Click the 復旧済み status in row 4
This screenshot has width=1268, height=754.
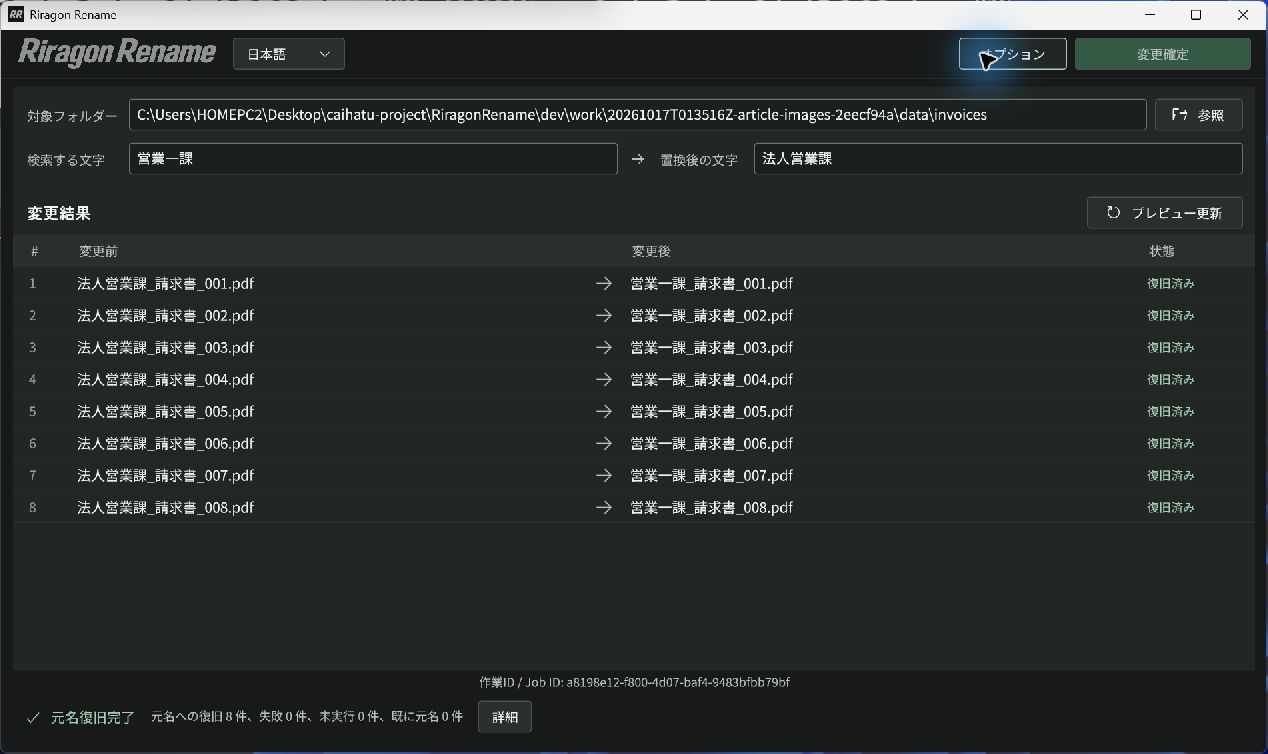(x=1171, y=379)
